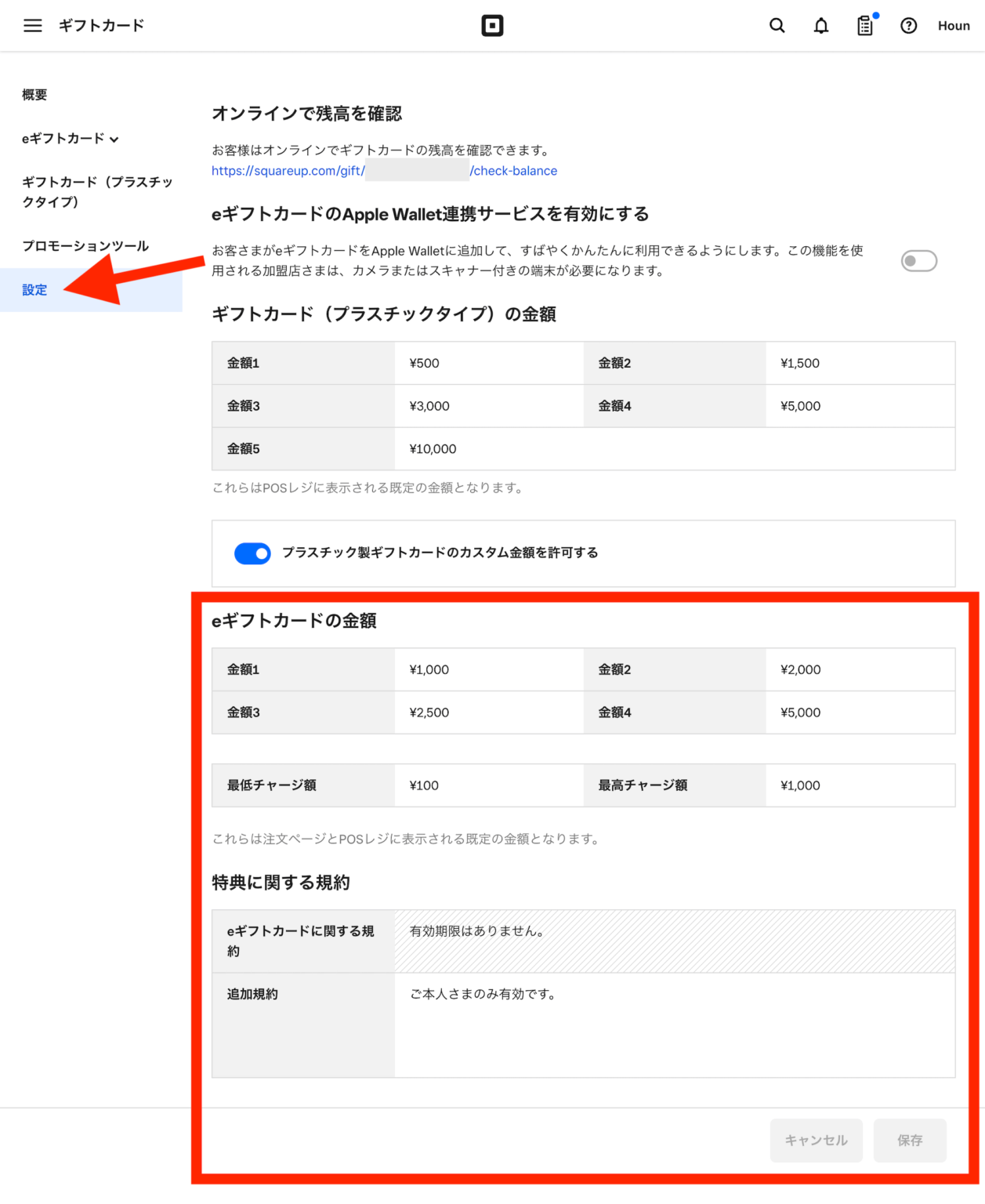Open the 設定 sidebar item
The height and width of the screenshot is (1204, 985).
(x=34, y=289)
